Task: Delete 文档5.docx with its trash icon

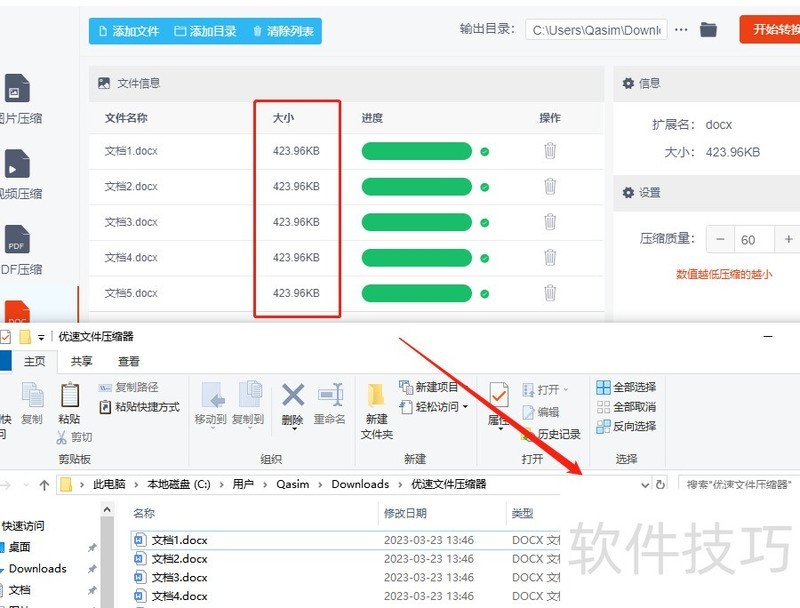Action: 550,293
